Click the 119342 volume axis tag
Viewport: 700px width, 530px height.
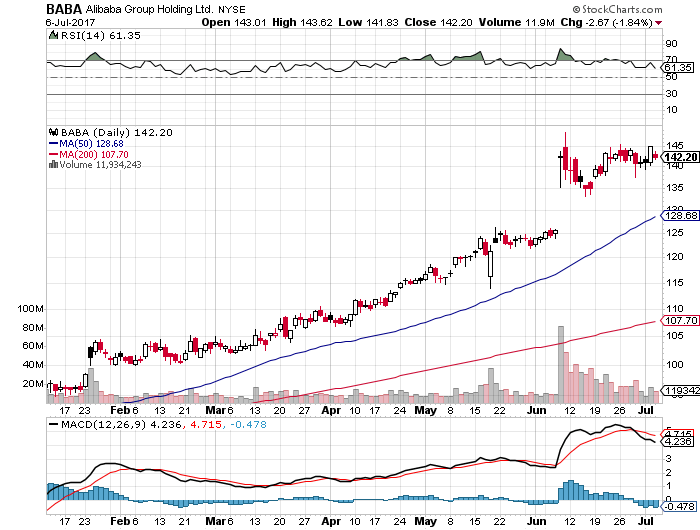pos(681,390)
